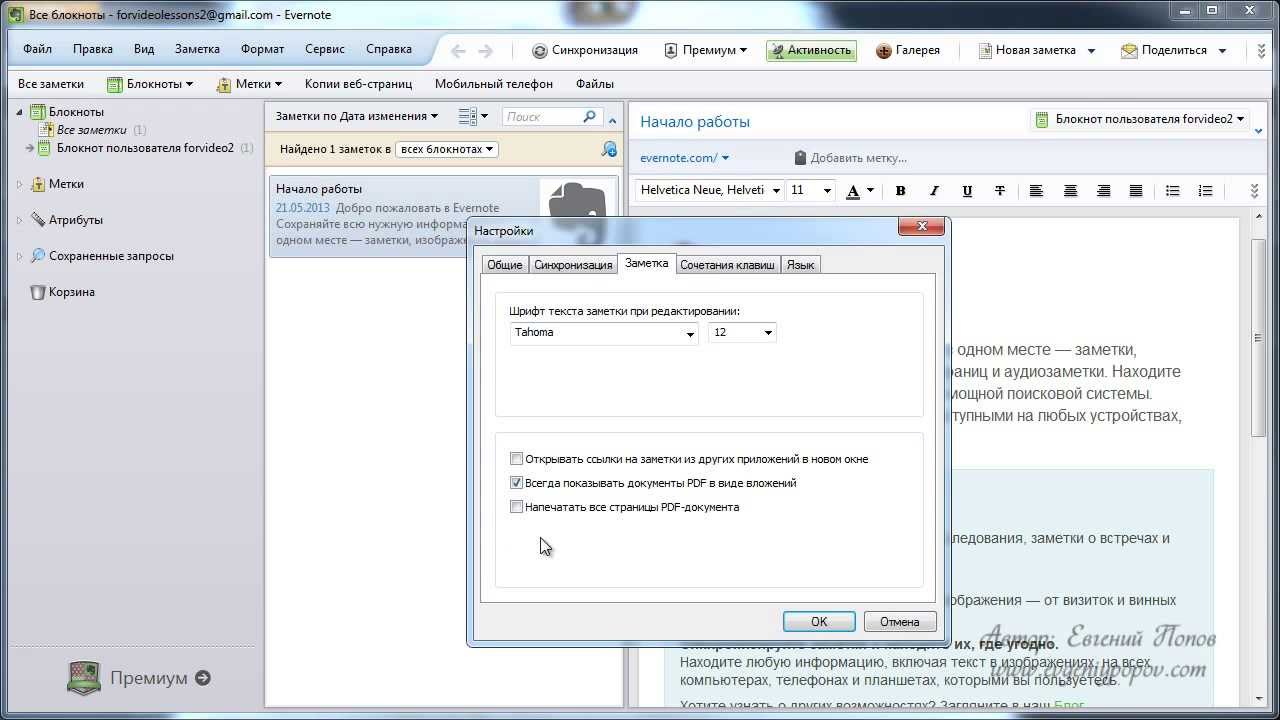The width and height of the screenshot is (1280, 720).
Task: Apply bold formatting in the editor toolbar
Action: click(x=900, y=190)
